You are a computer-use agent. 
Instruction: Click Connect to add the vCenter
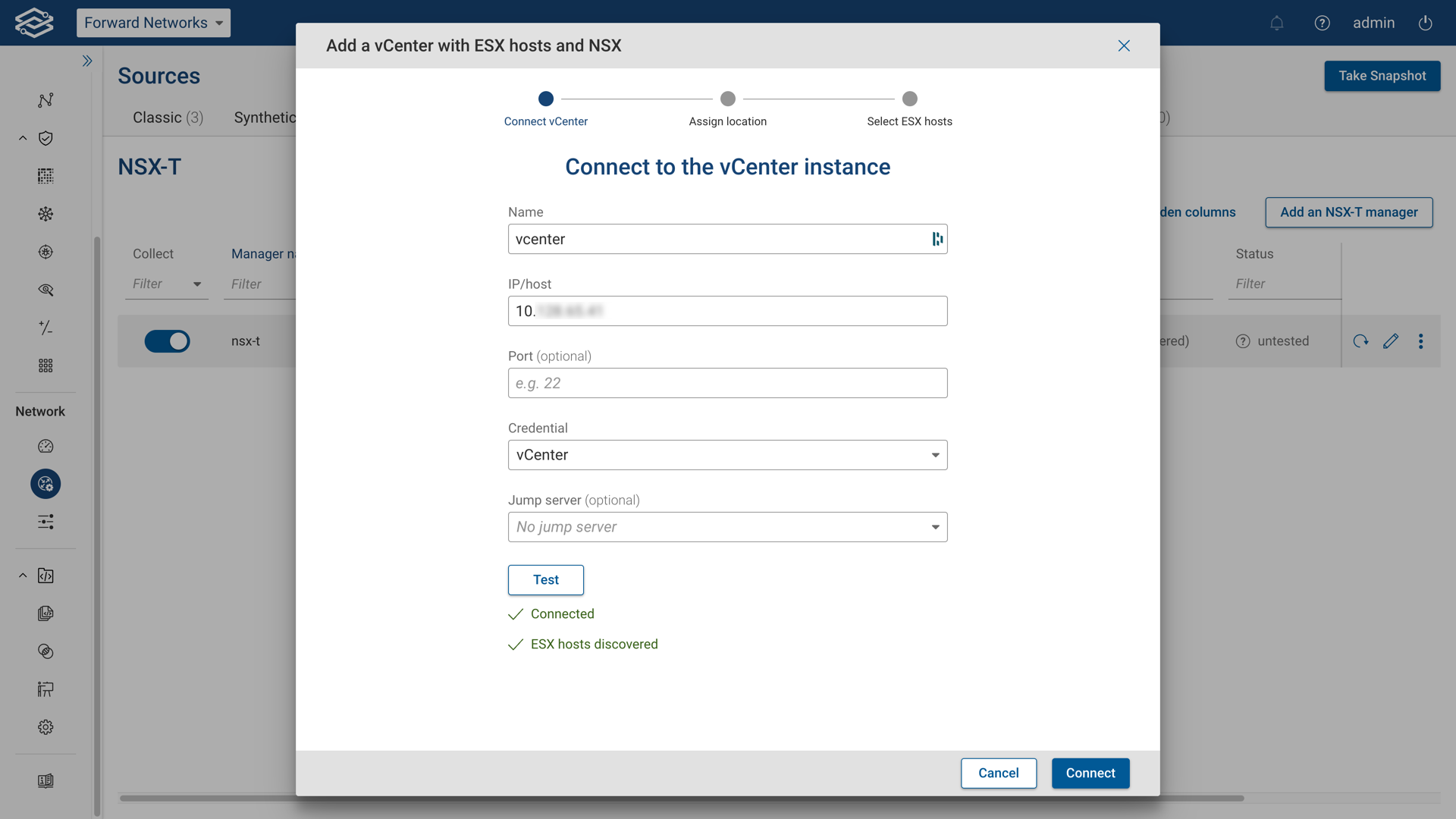[x=1090, y=773]
